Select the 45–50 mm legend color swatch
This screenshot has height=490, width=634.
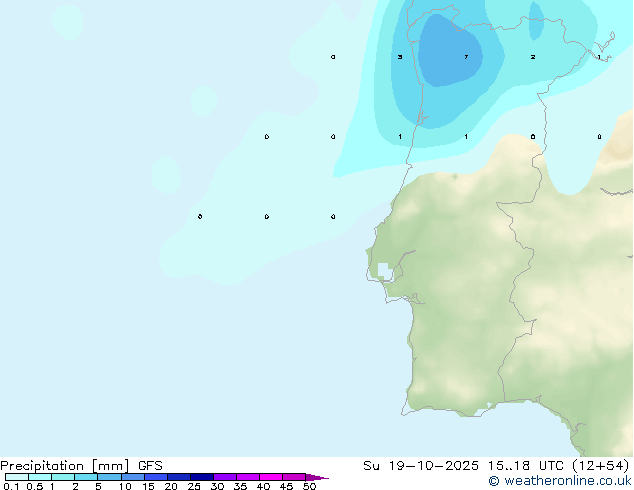(294, 477)
